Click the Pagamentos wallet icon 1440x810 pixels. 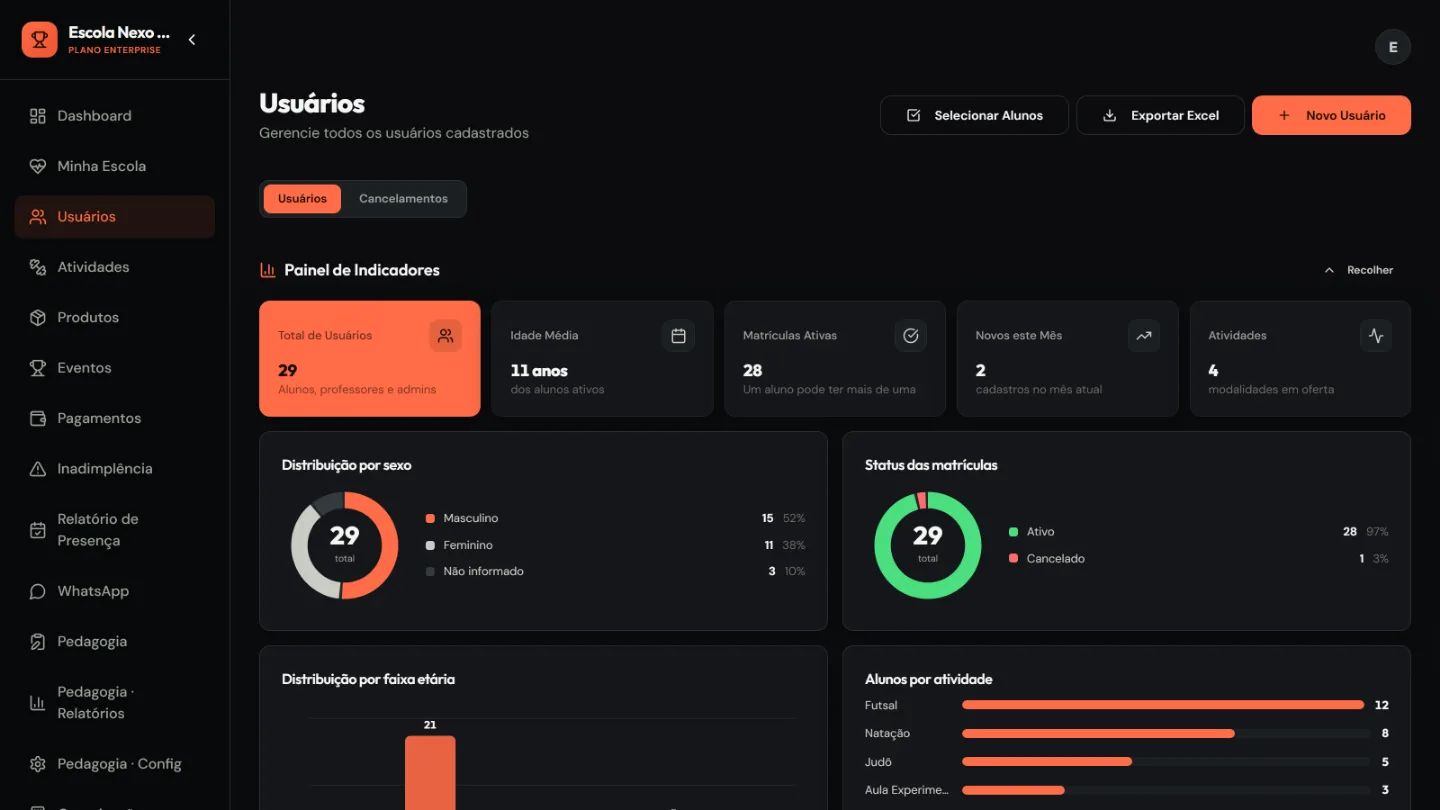pyautogui.click(x=38, y=418)
